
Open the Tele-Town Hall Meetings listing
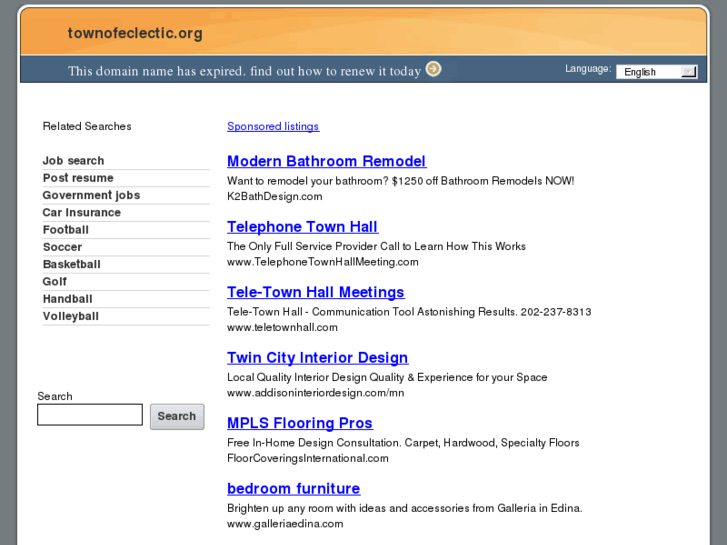315,292
